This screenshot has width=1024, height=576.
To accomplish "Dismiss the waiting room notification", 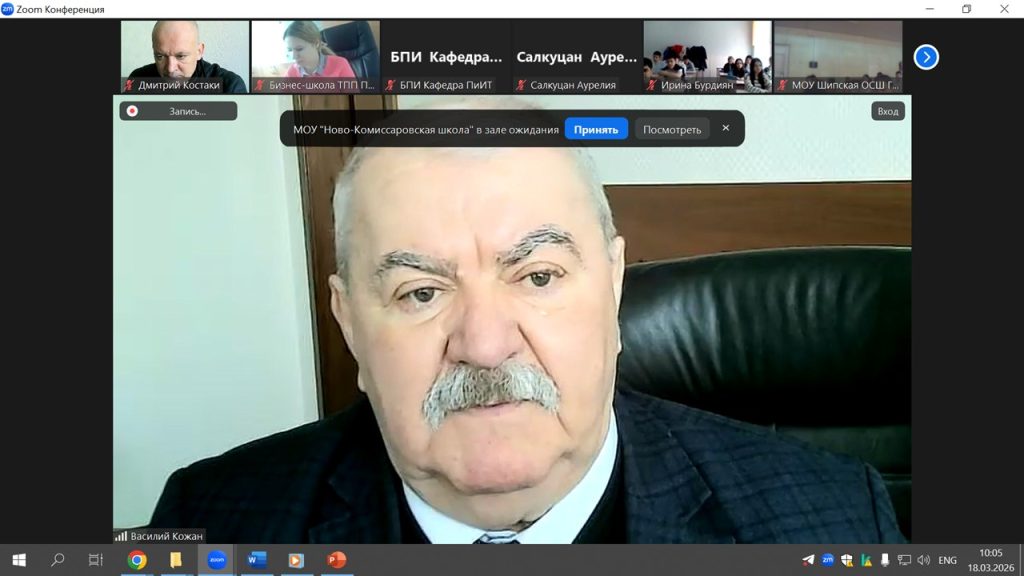I will pyautogui.click(x=726, y=128).
